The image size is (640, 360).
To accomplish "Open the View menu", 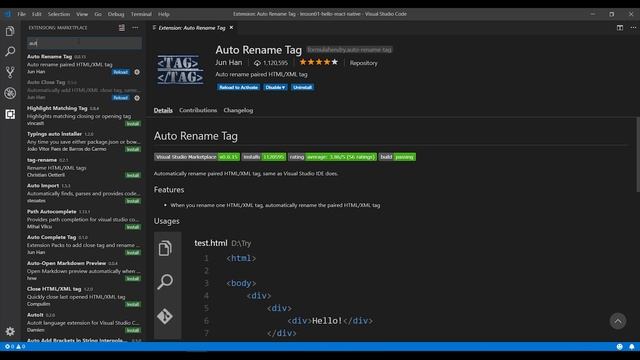I will 82,14.
